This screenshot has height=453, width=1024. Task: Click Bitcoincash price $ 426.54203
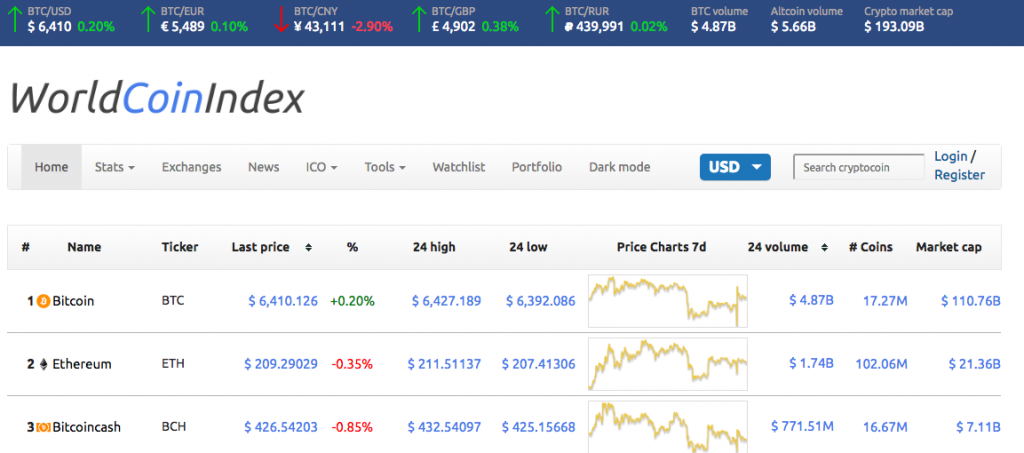281,428
